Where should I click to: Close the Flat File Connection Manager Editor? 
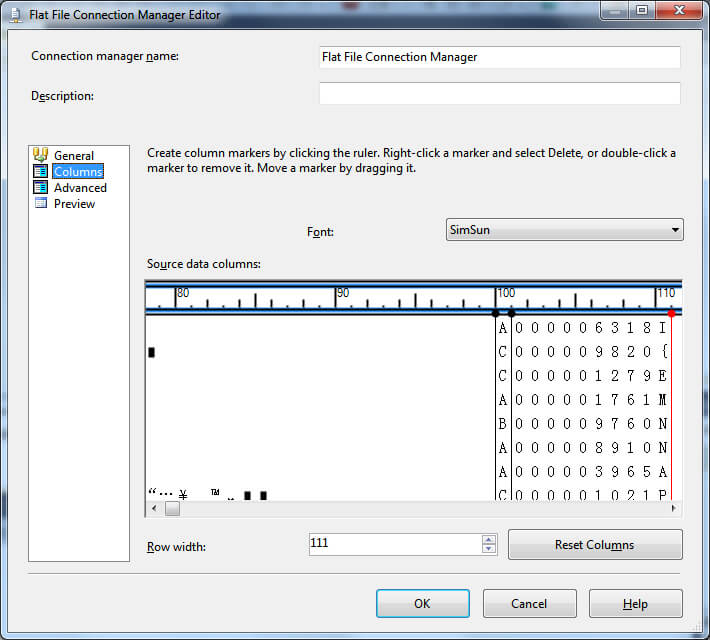679,10
